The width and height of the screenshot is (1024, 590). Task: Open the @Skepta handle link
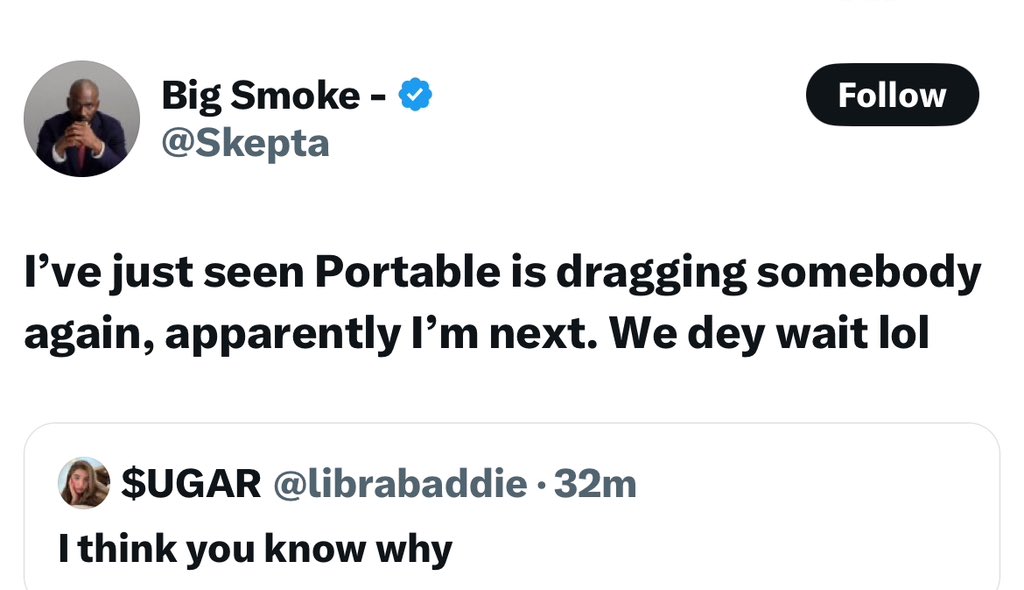(245, 142)
